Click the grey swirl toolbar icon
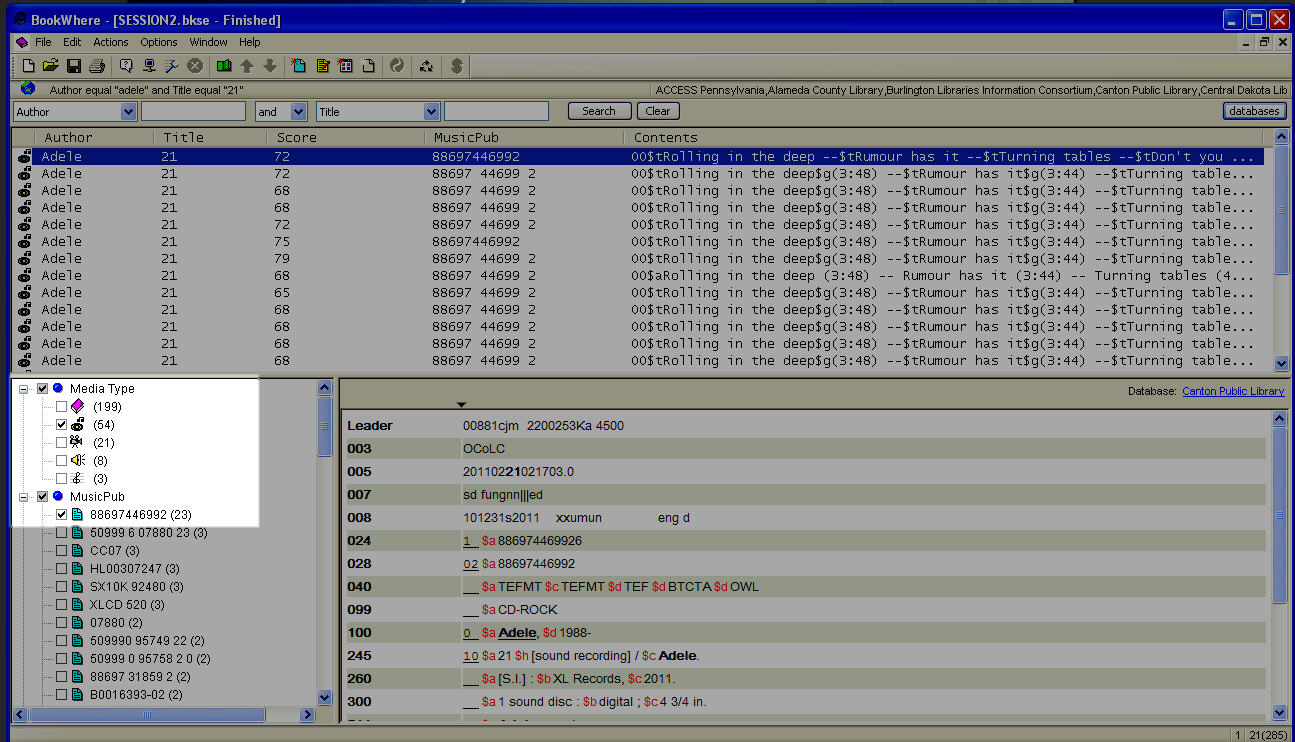The height and width of the screenshot is (742, 1295). click(x=397, y=66)
